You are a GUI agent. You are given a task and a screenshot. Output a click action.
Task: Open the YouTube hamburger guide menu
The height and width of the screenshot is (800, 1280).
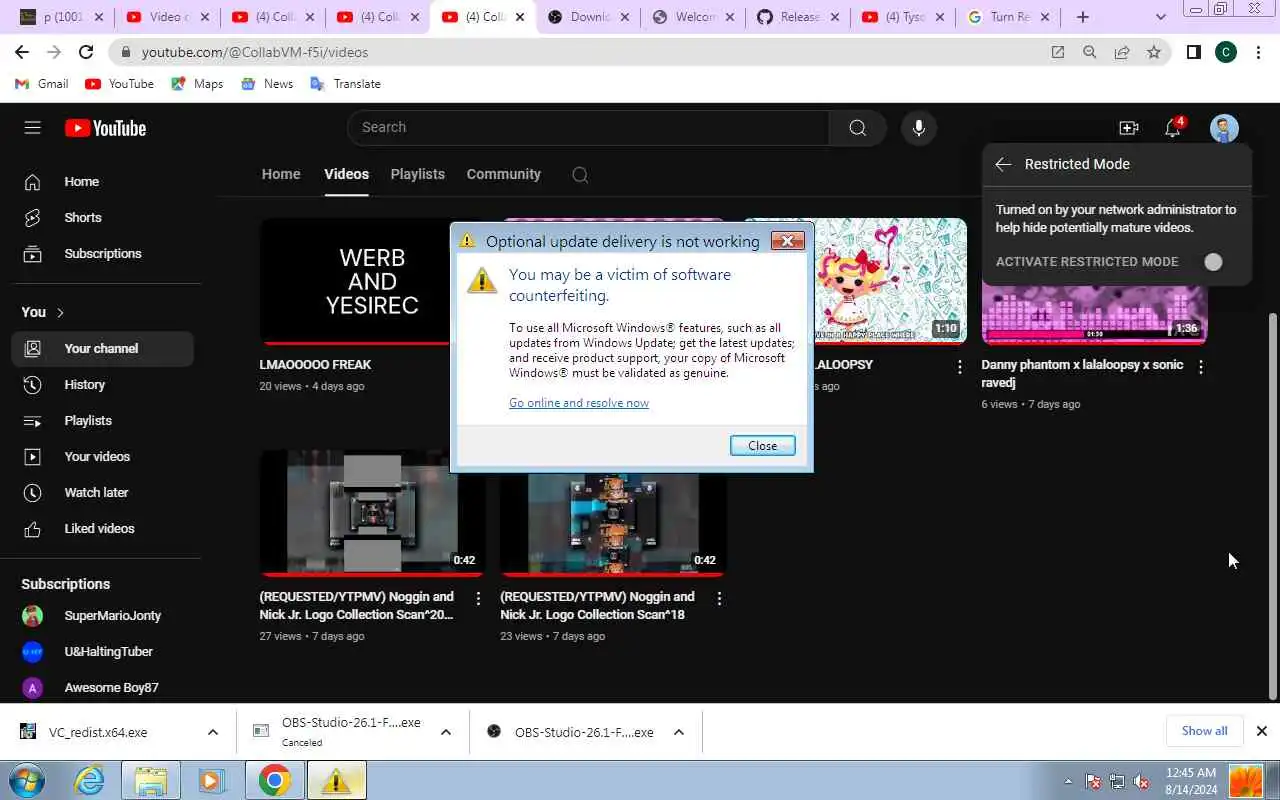[32, 127]
